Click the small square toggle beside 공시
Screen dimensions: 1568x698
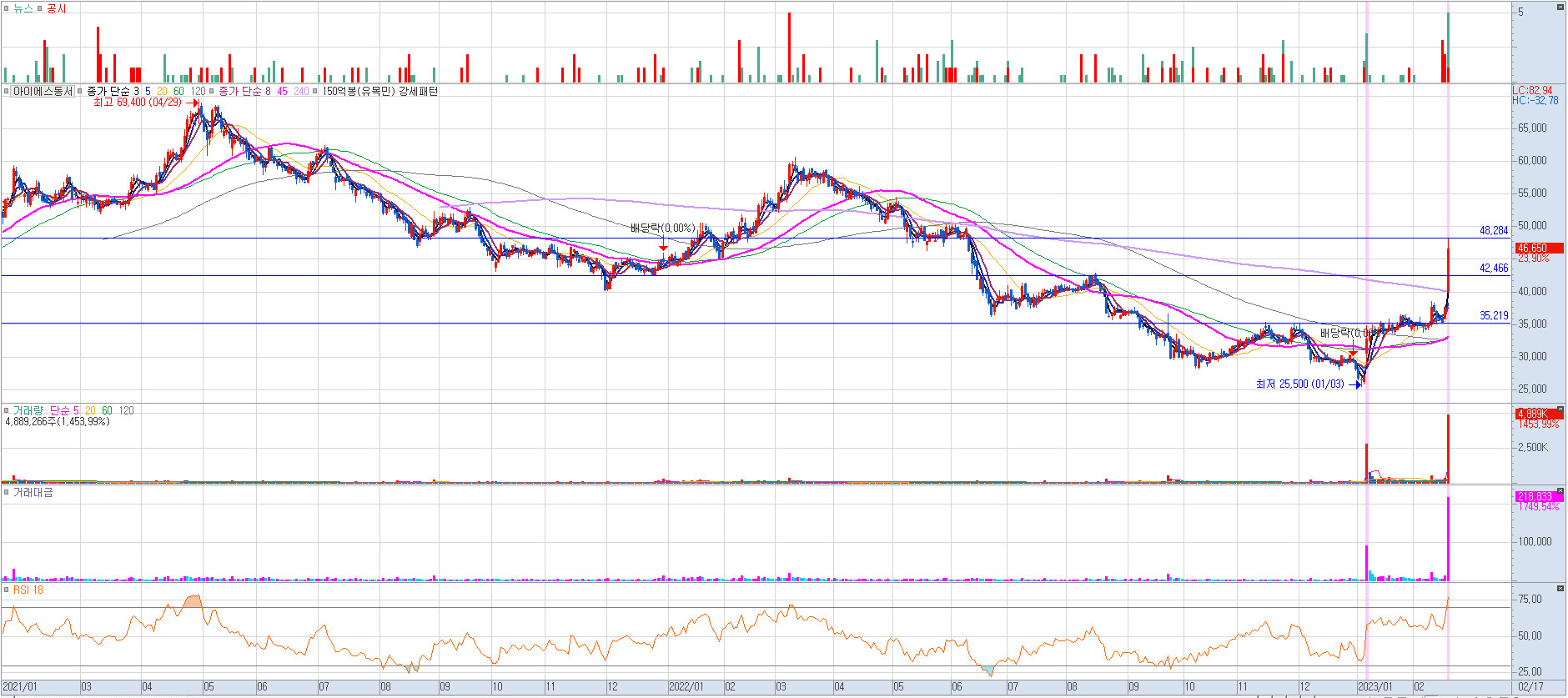[x=39, y=8]
